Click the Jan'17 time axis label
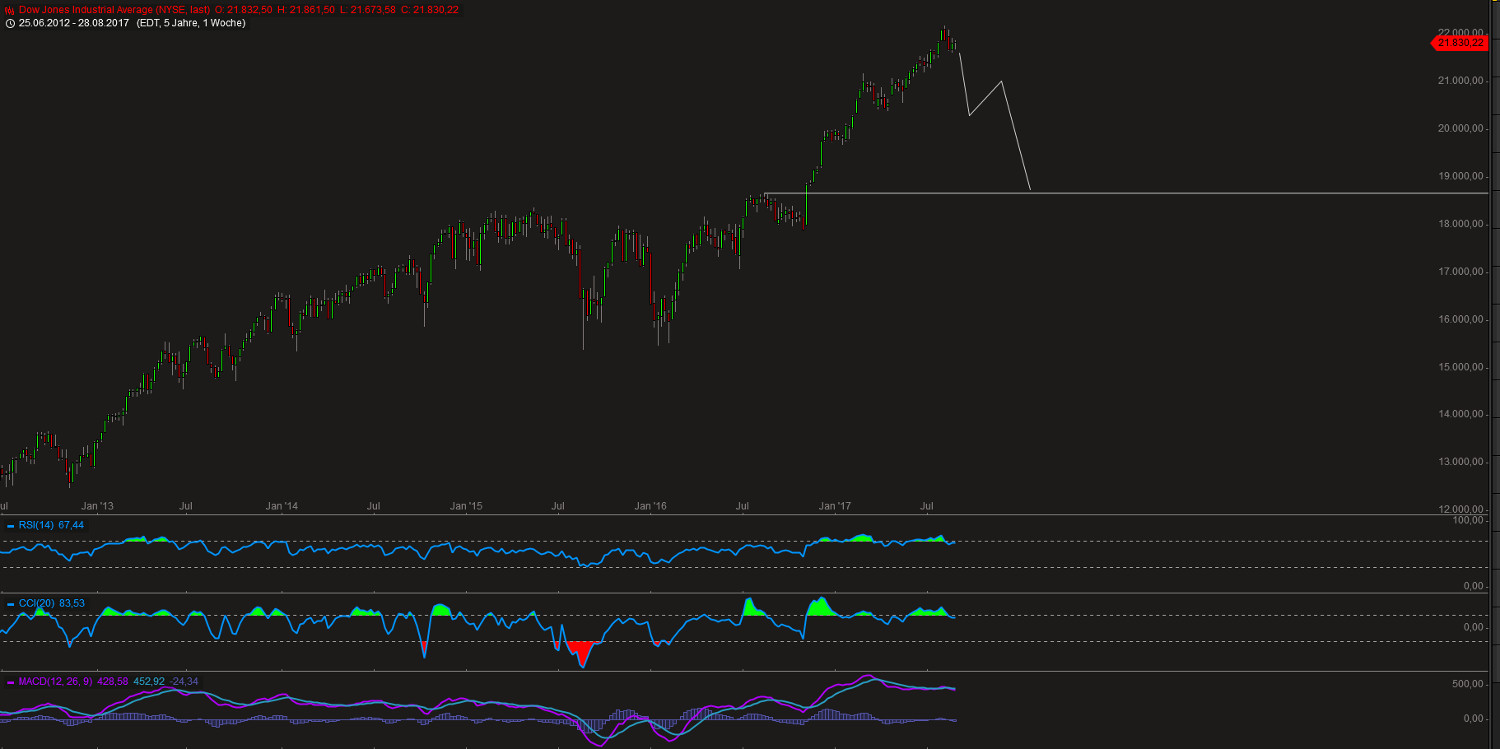Viewport: 1500px width, 749px height. (x=836, y=507)
